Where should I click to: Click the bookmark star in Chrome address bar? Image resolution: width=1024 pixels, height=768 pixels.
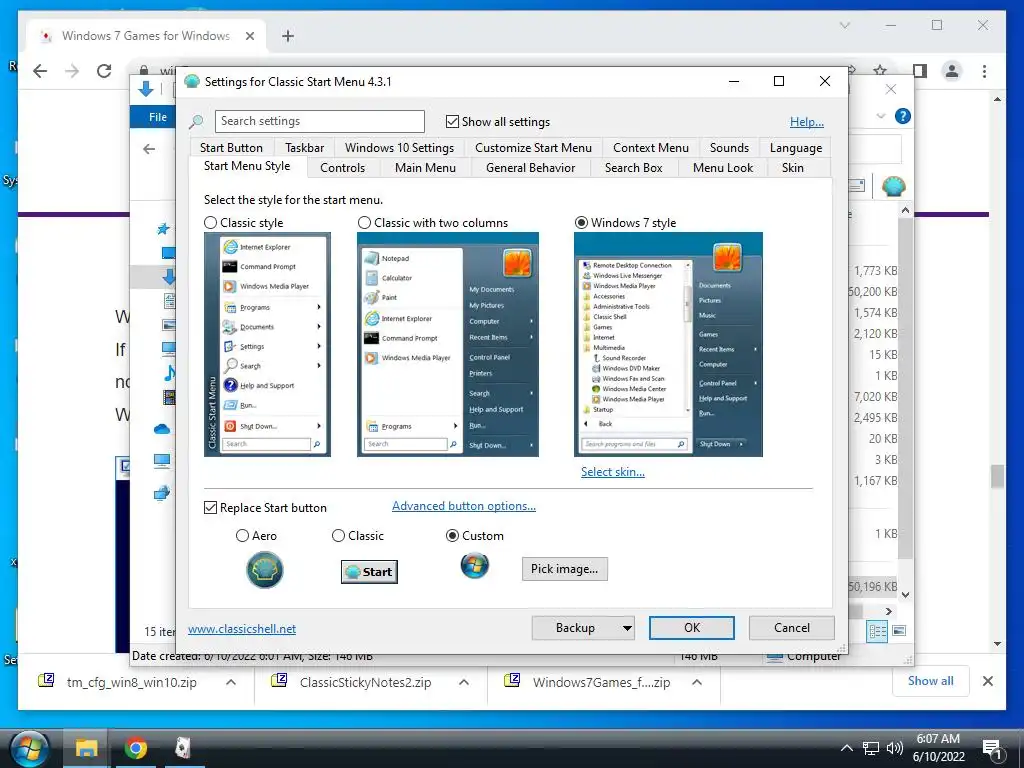tap(880, 70)
